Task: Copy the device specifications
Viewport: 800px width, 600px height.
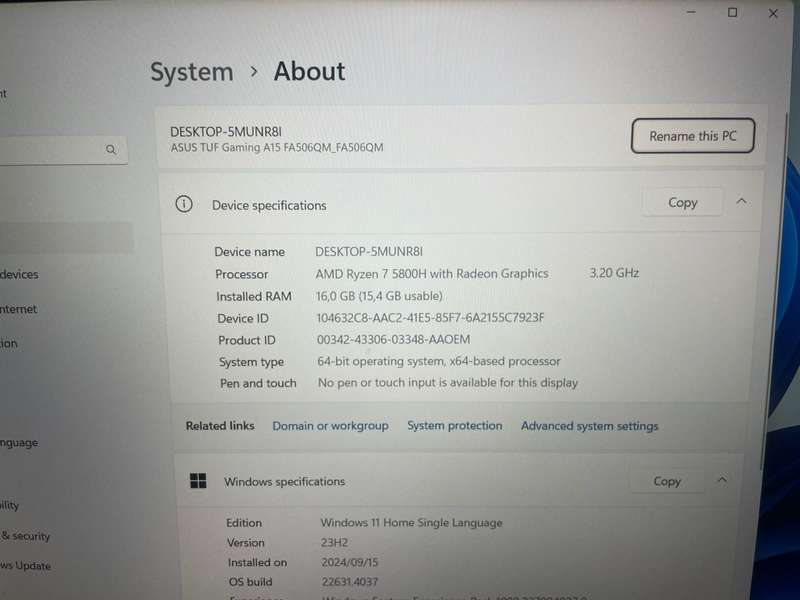Action: (682, 203)
